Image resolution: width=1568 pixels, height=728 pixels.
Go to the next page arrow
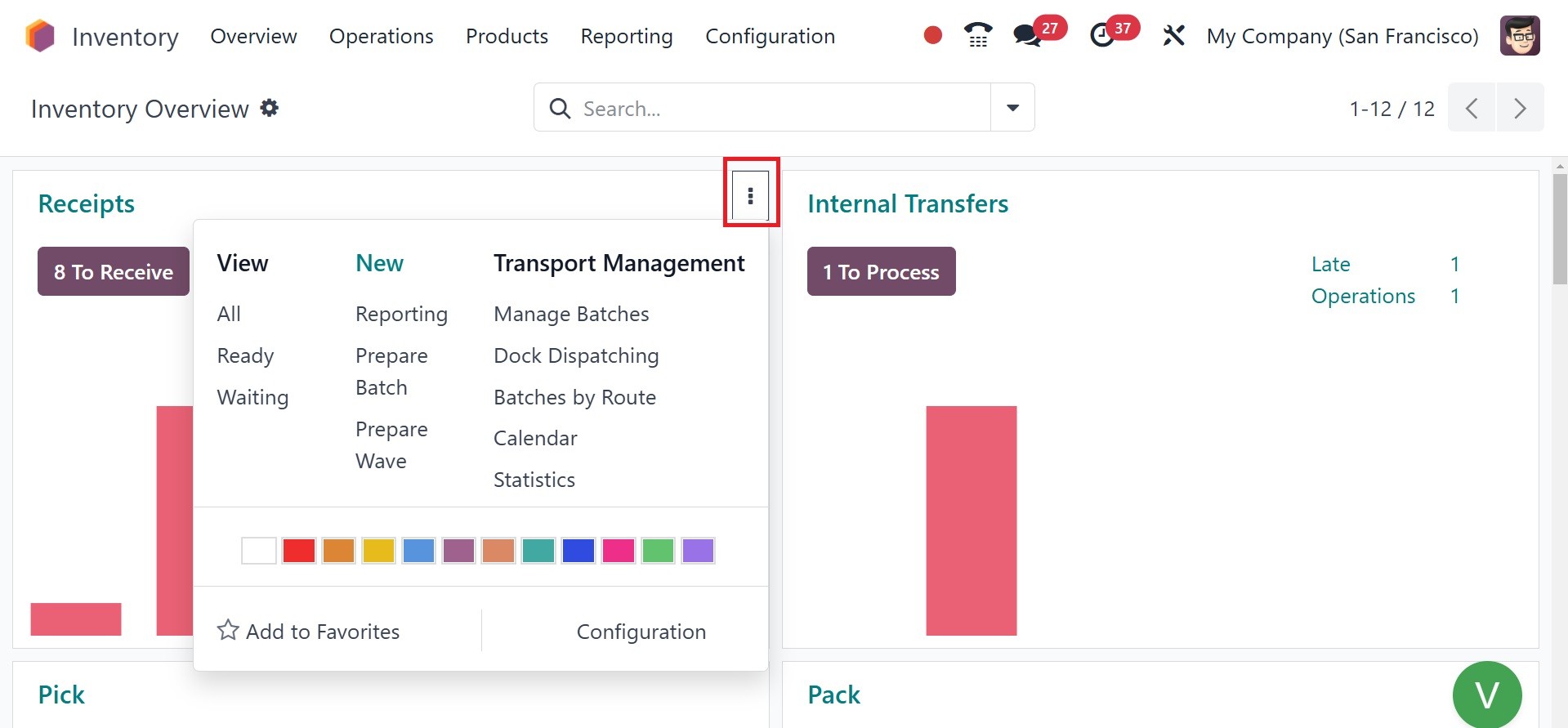pos(1520,108)
